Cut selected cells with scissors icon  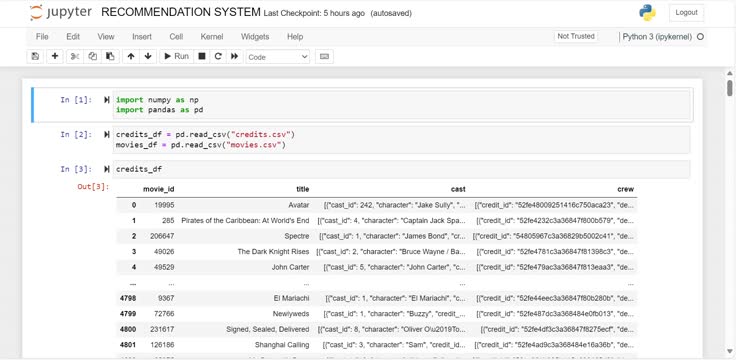pyautogui.click(x=75, y=56)
